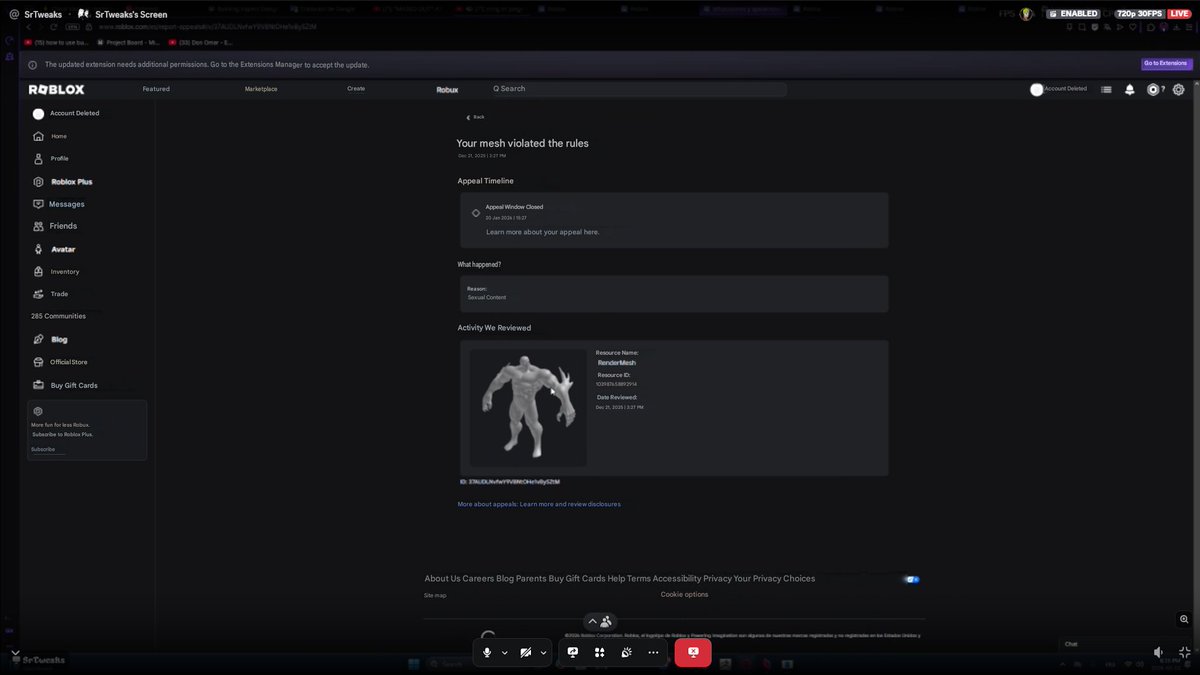The height and width of the screenshot is (675, 1200).
Task: Open Messages from the sidebar
Action: coord(58,204)
